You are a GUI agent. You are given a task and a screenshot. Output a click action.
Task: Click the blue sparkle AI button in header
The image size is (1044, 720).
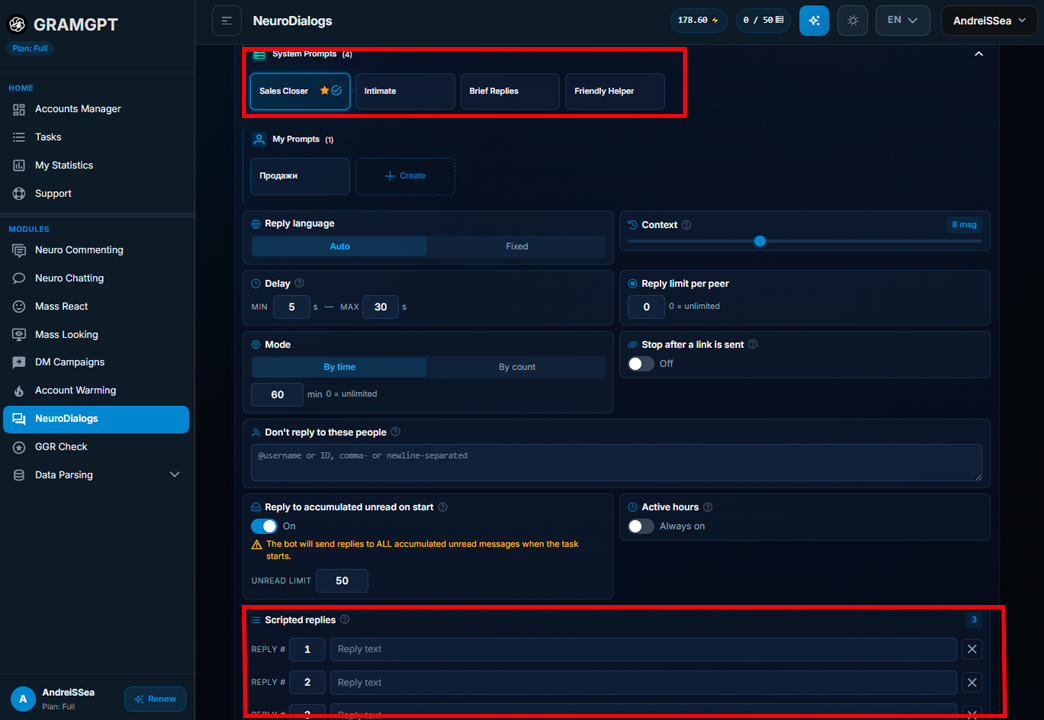coord(814,21)
